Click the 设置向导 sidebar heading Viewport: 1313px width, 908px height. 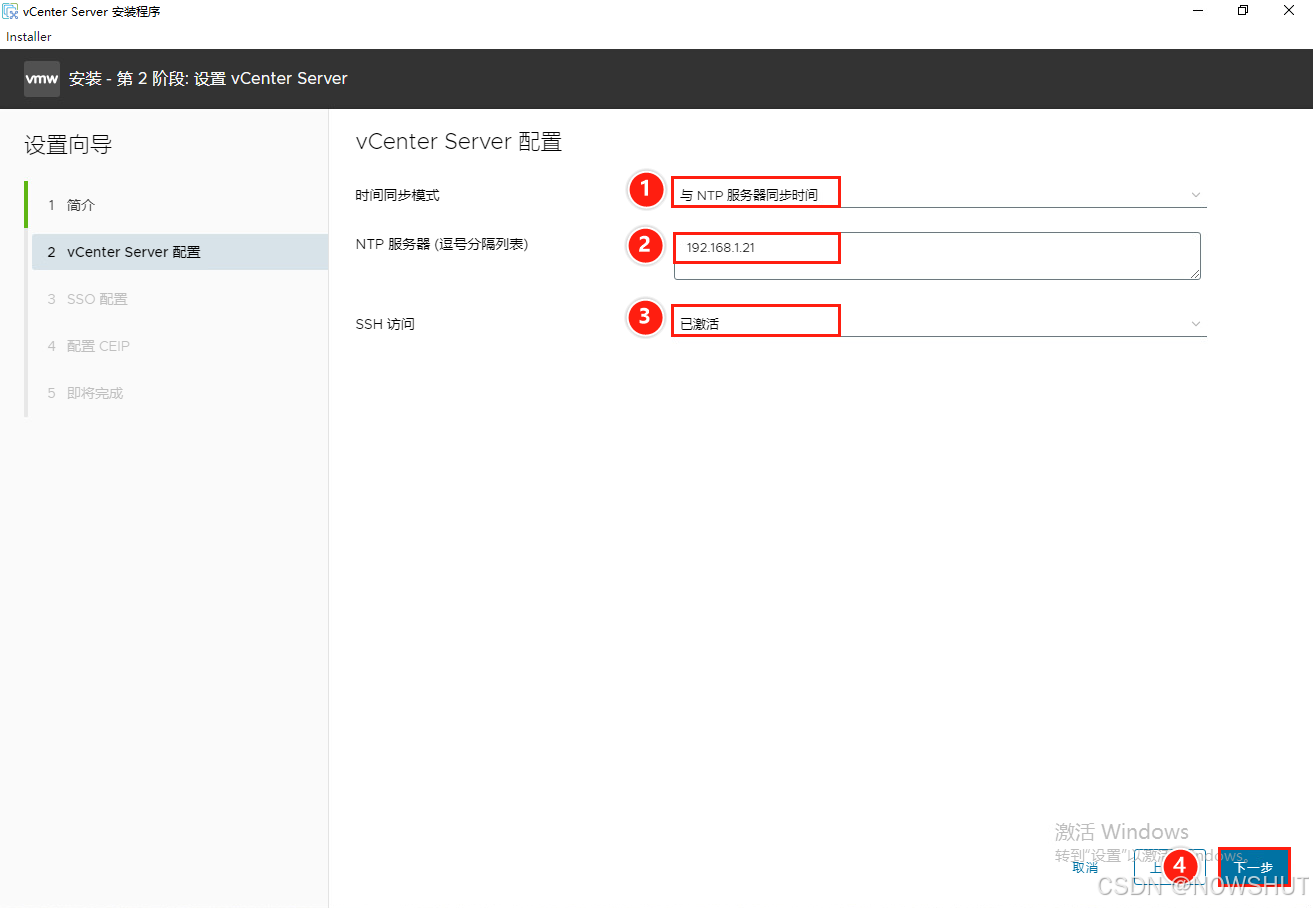point(68,145)
